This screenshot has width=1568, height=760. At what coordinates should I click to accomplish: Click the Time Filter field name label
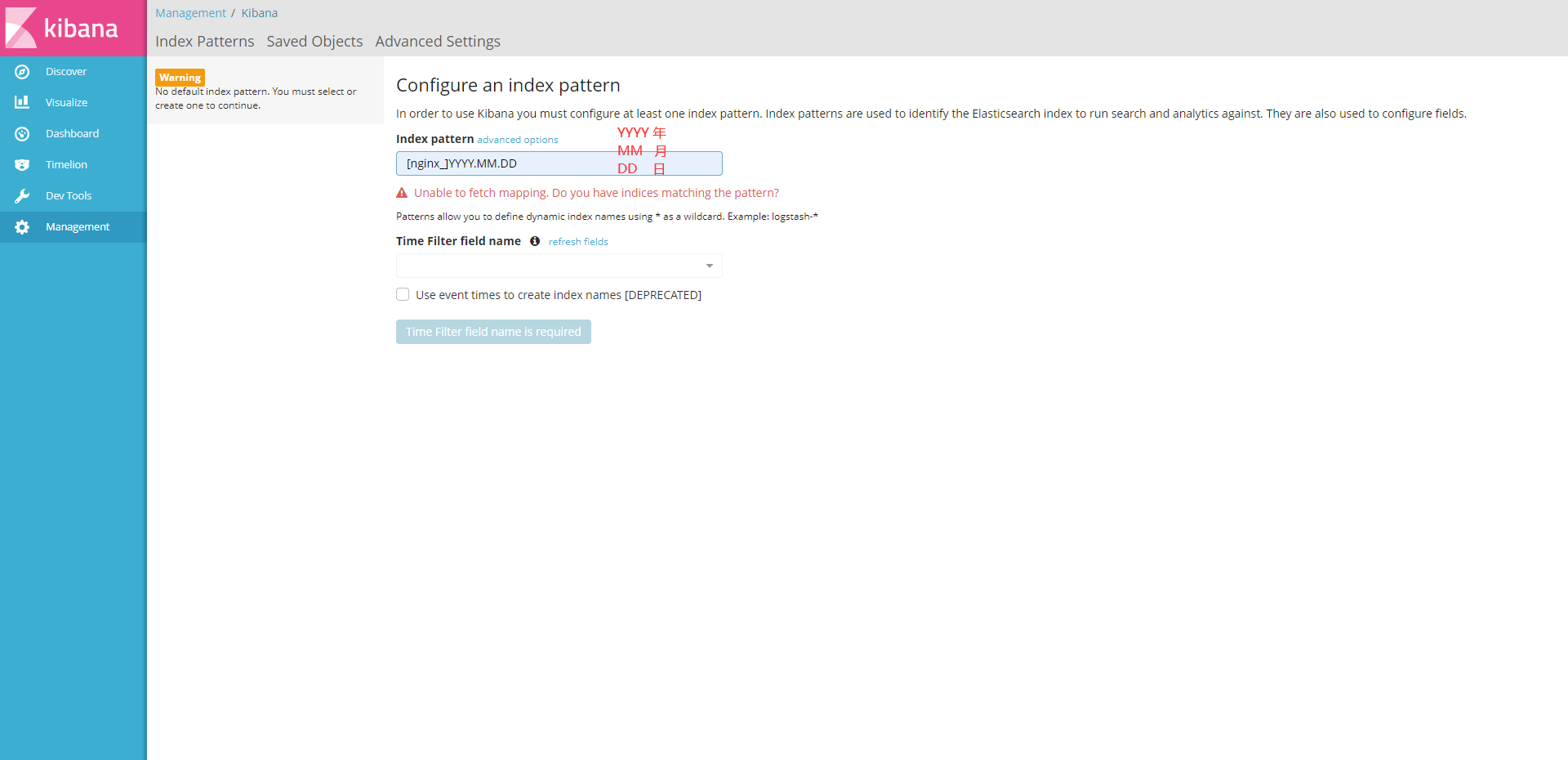click(x=458, y=241)
